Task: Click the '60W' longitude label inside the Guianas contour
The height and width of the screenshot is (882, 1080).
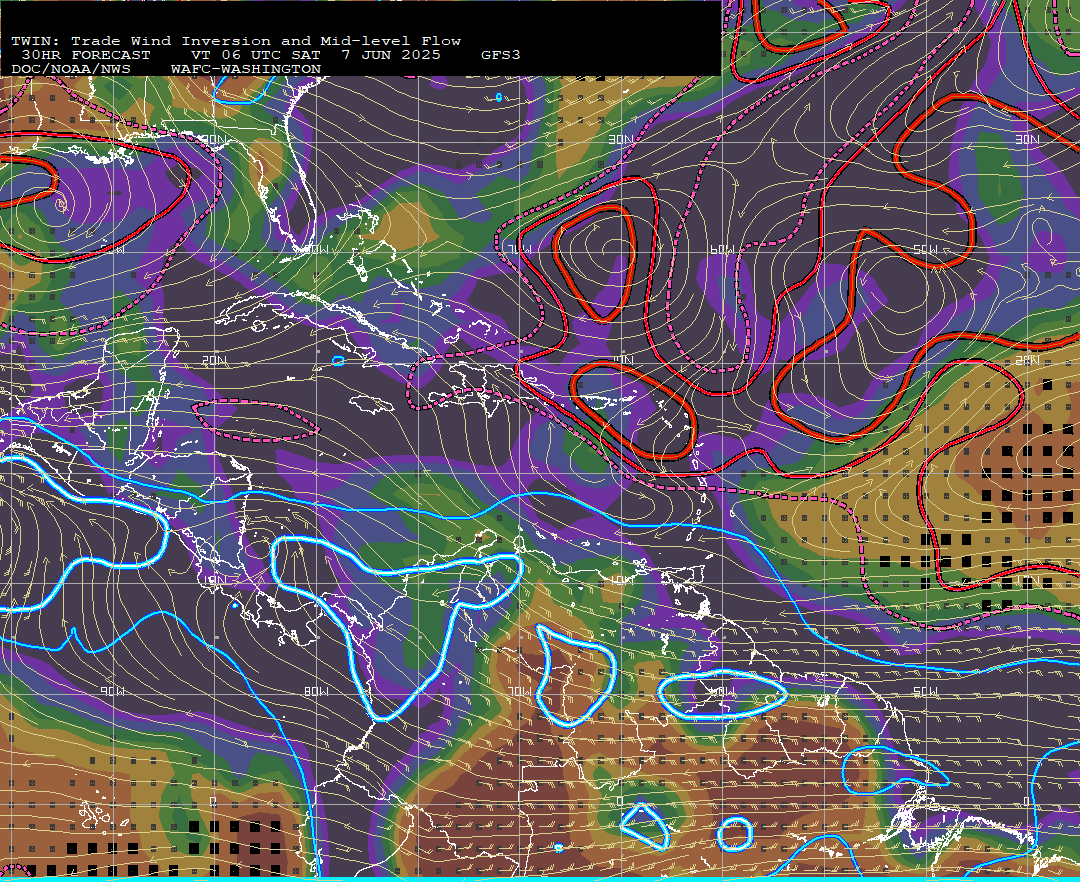Action: 722,691
